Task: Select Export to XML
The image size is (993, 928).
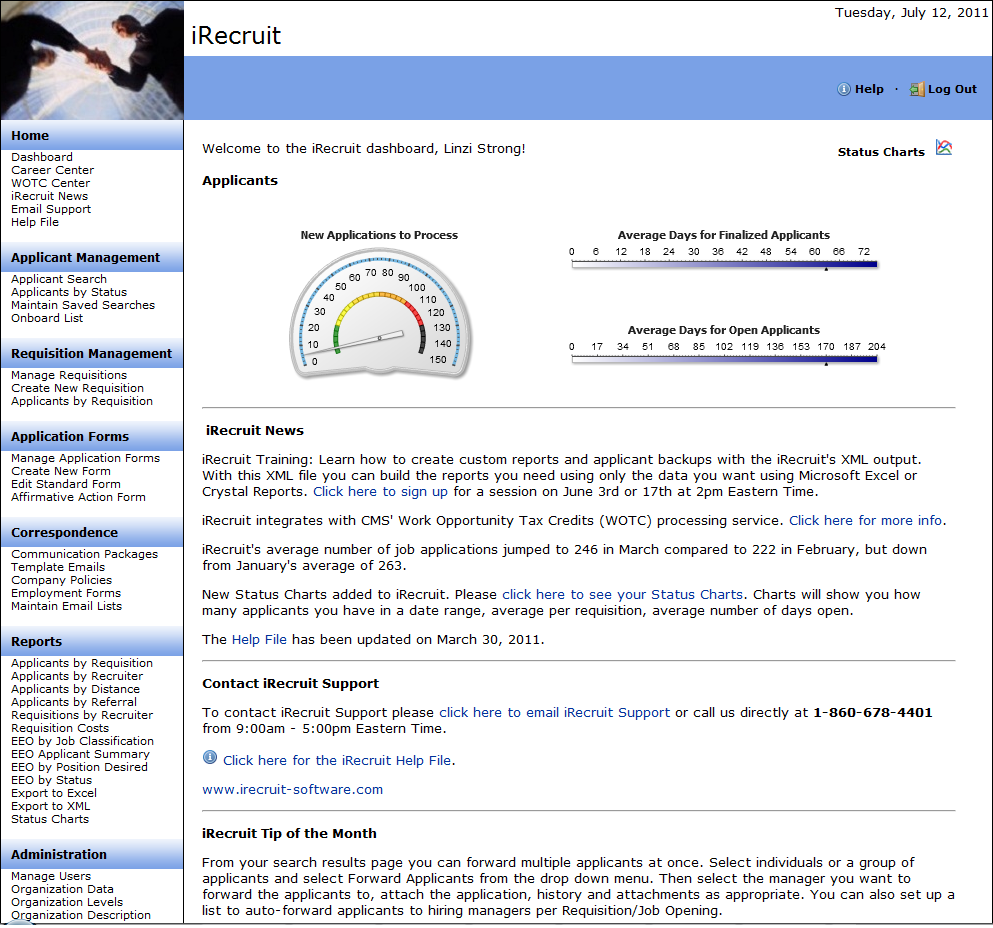Action: 51,806
